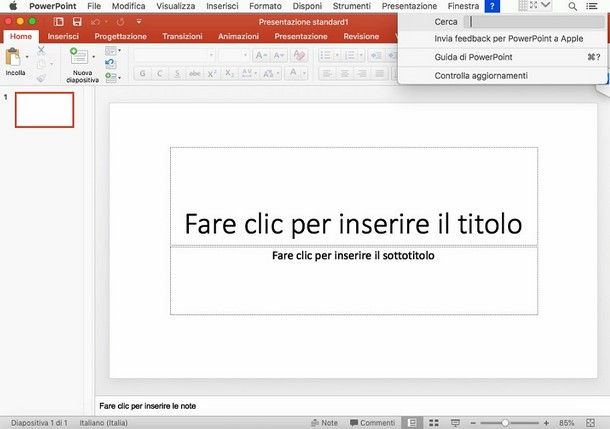Click the Decrease font size icon
Image resolution: width=610 pixels, height=429 pixels.
tap(279, 56)
